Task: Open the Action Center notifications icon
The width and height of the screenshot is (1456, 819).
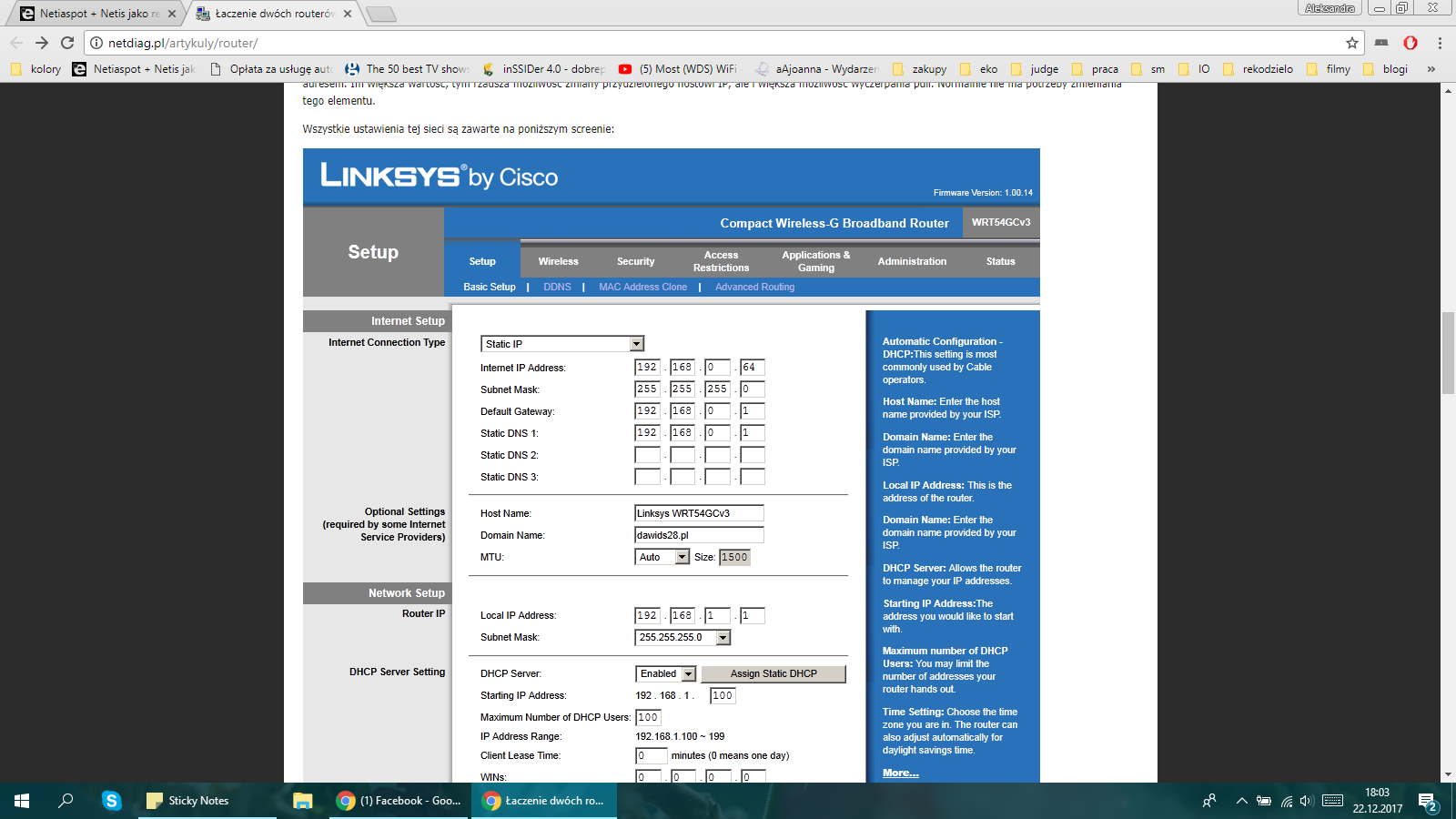Action: (1427, 802)
